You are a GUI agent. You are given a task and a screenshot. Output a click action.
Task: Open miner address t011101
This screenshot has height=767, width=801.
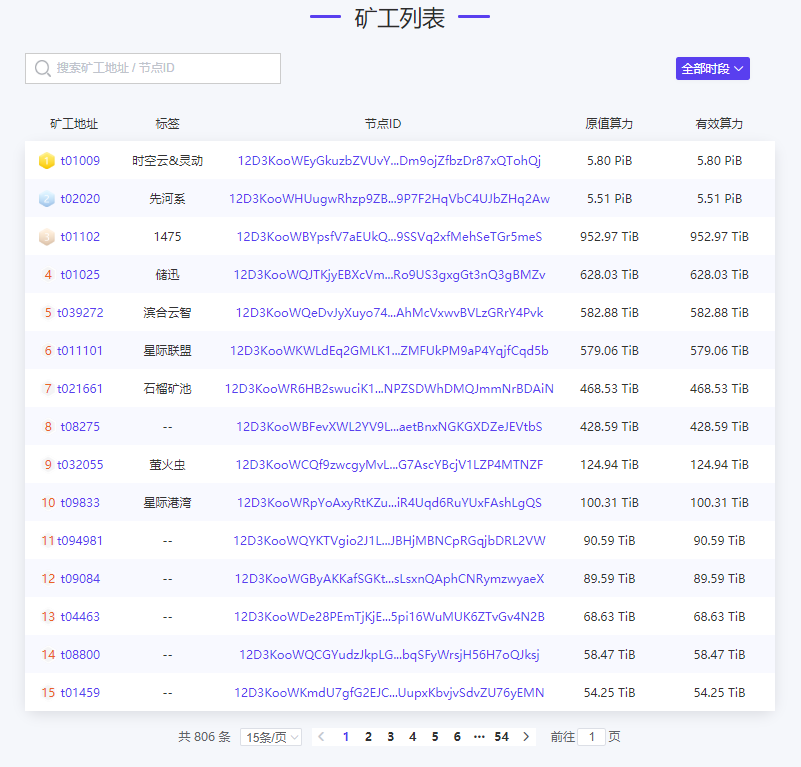pyautogui.click(x=80, y=351)
